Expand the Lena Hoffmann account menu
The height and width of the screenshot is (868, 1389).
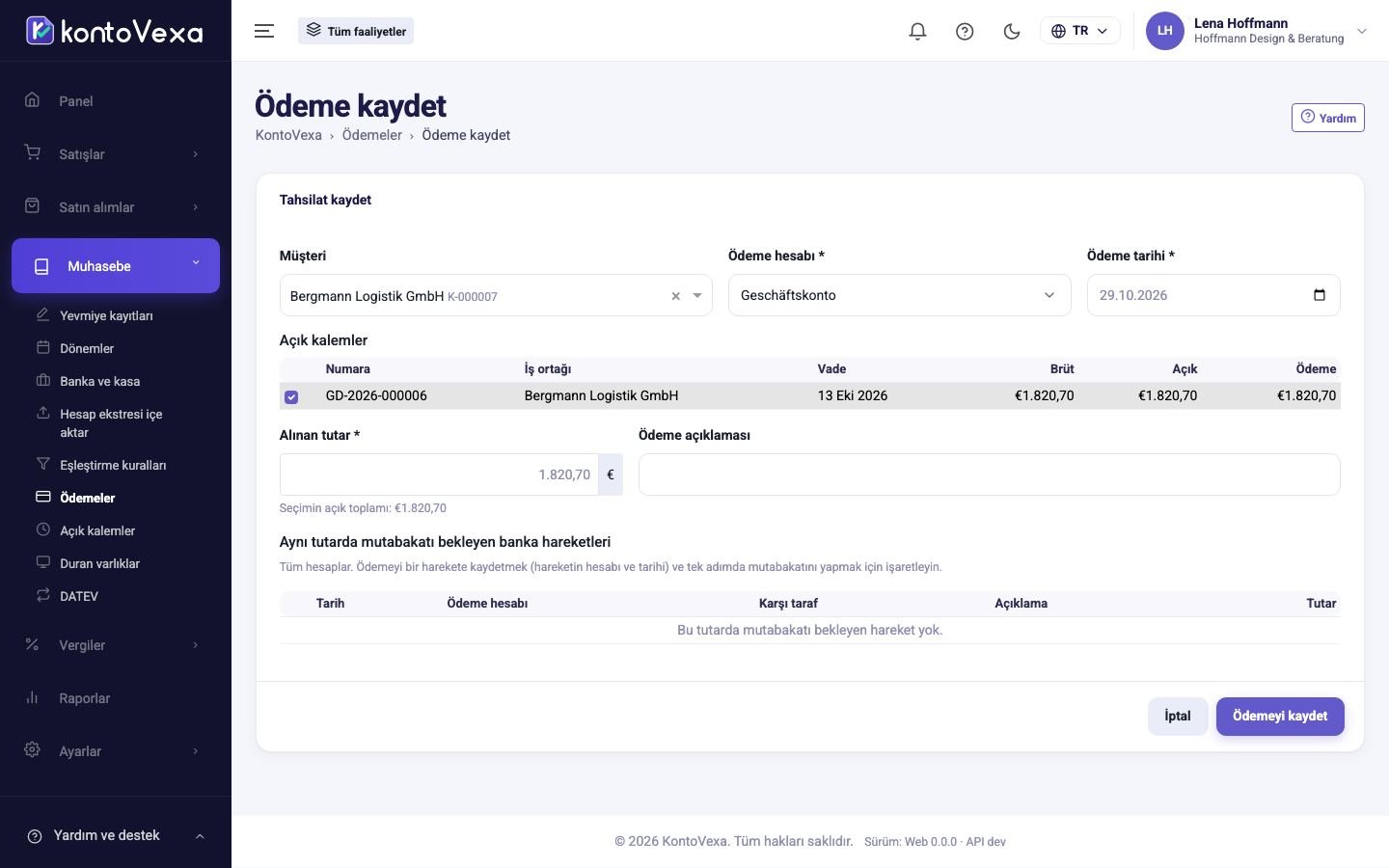coord(1257,31)
